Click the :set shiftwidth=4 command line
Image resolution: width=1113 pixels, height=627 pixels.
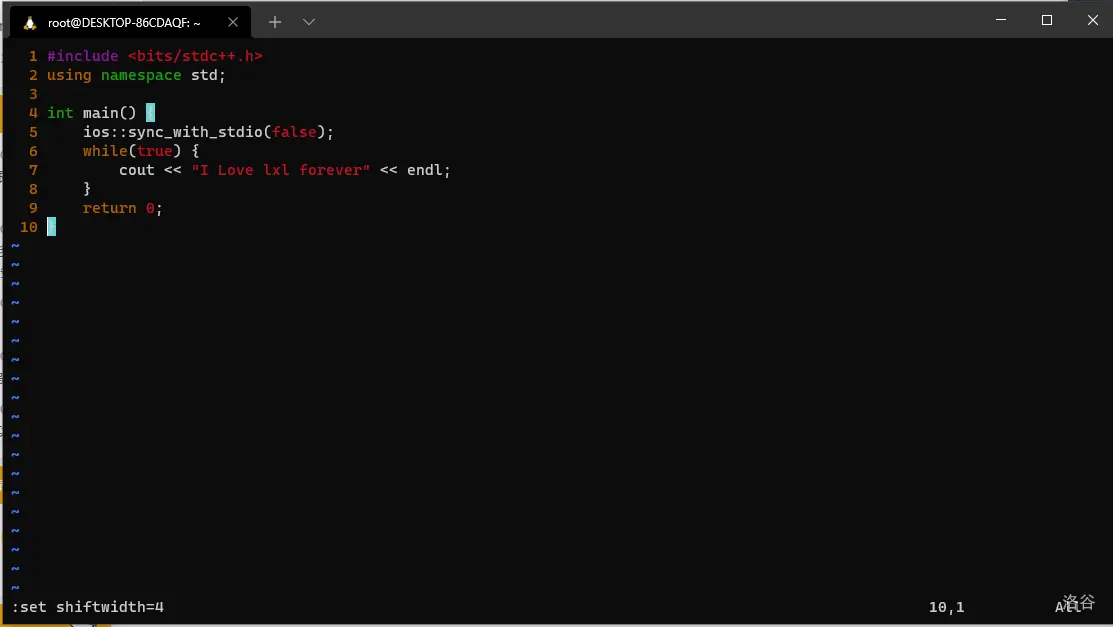point(87,607)
